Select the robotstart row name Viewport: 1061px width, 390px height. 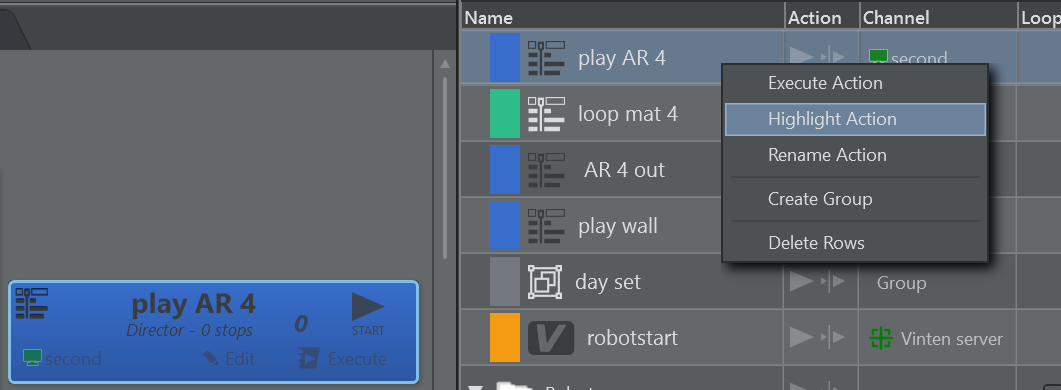coord(632,337)
